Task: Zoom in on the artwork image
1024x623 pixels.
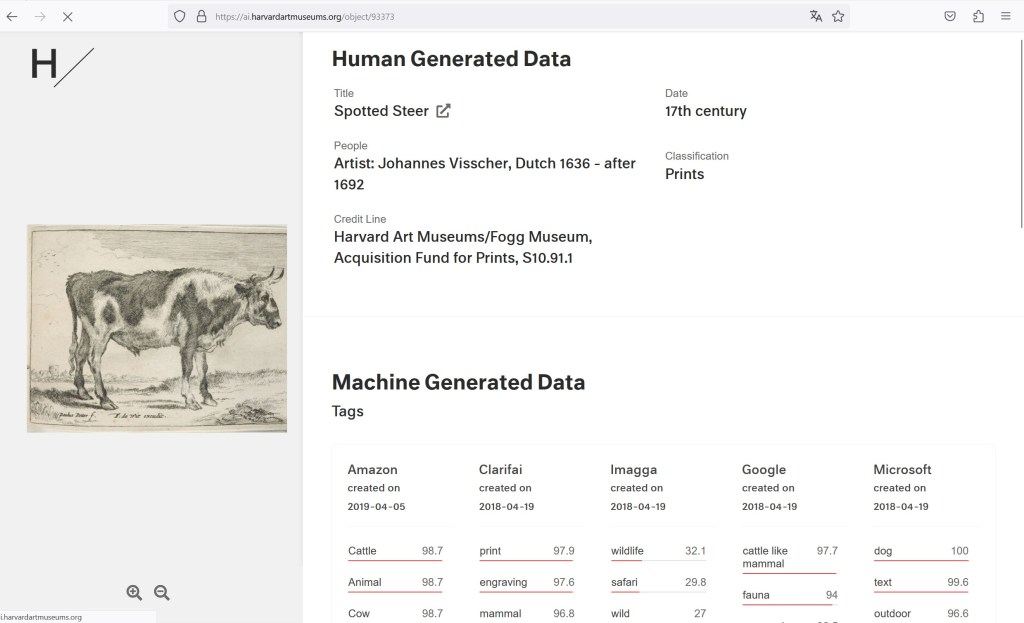Action: 134,593
